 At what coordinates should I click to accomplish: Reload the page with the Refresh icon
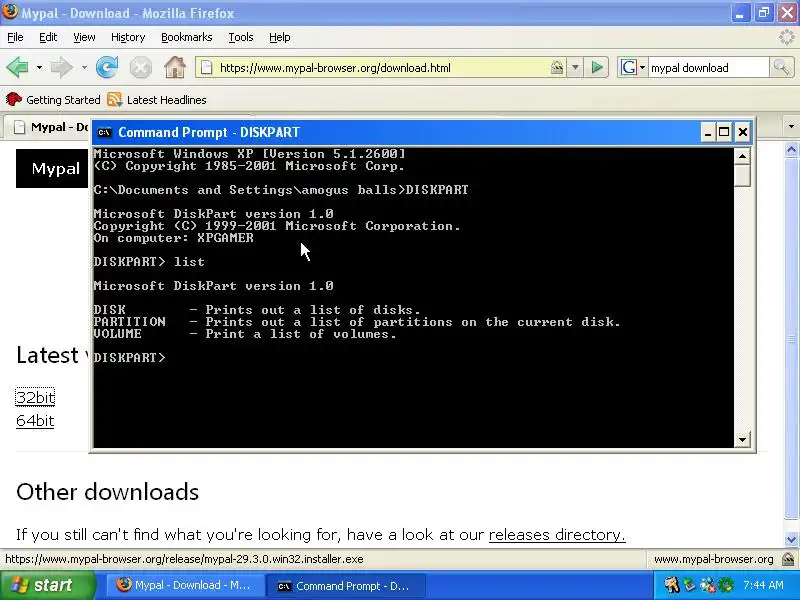[x=107, y=67]
